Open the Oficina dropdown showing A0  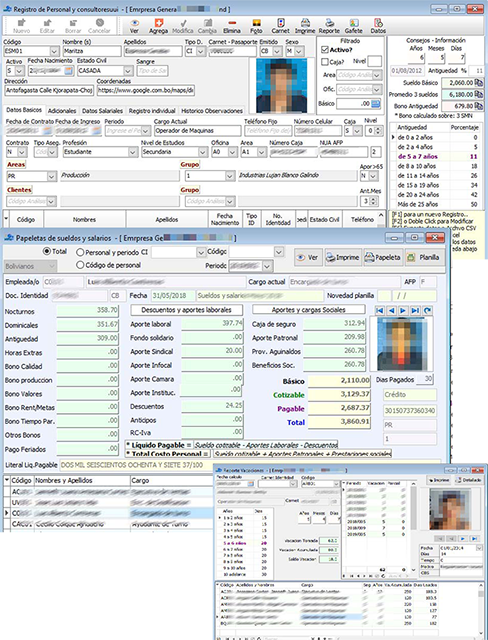click(233, 152)
